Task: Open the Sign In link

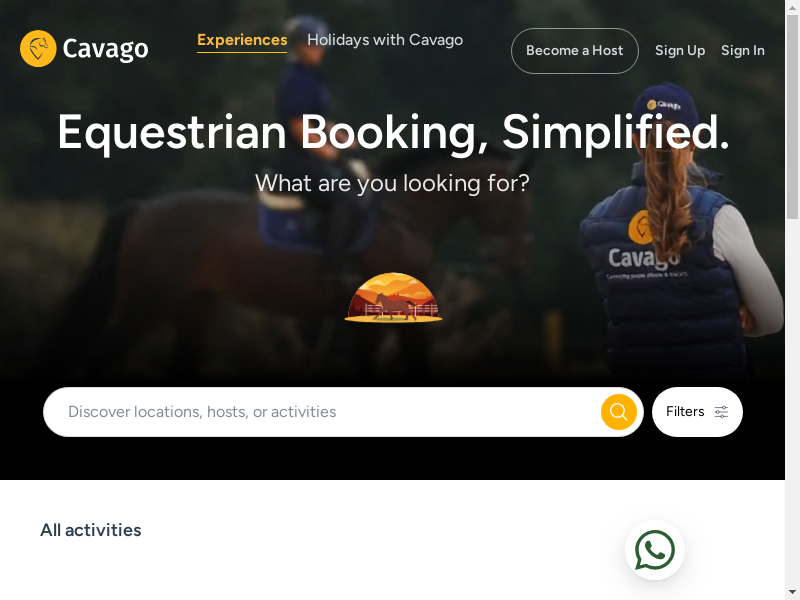Action: pos(742,51)
